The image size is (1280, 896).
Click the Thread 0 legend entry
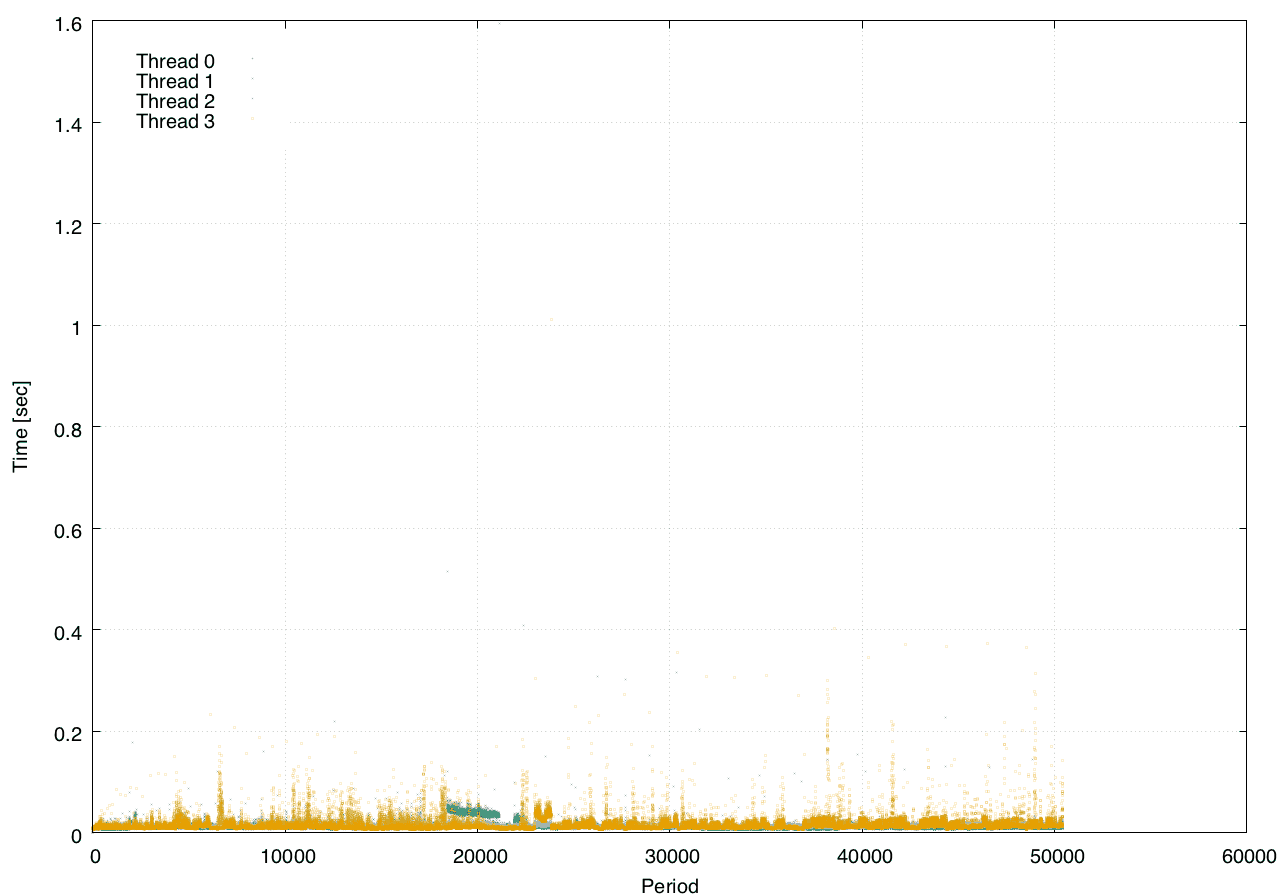point(175,61)
